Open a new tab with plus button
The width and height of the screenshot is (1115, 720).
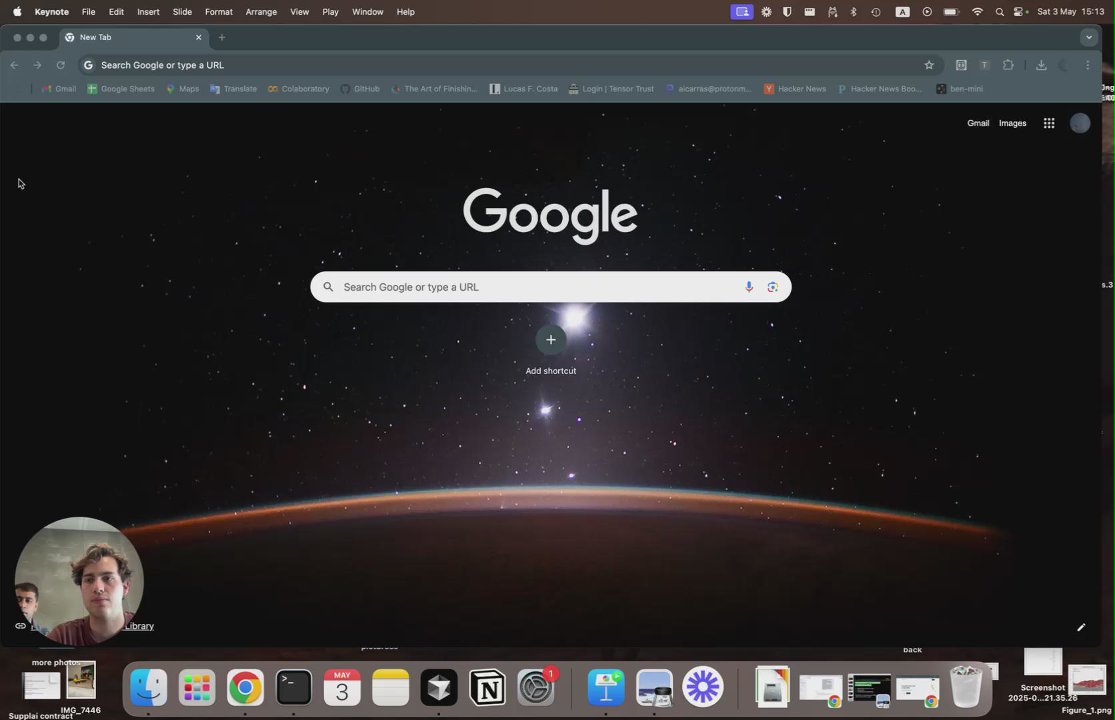click(x=222, y=37)
